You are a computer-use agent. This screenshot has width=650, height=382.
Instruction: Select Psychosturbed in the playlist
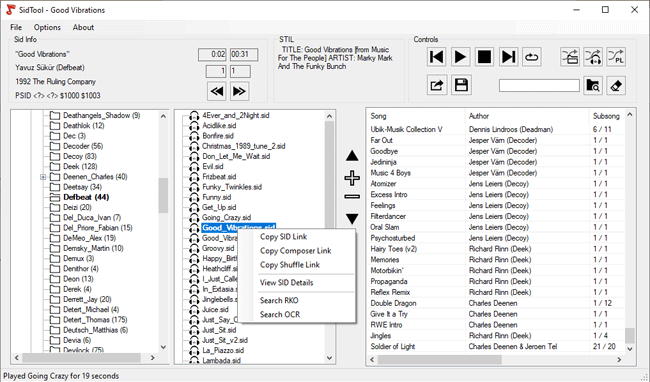click(x=496, y=238)
